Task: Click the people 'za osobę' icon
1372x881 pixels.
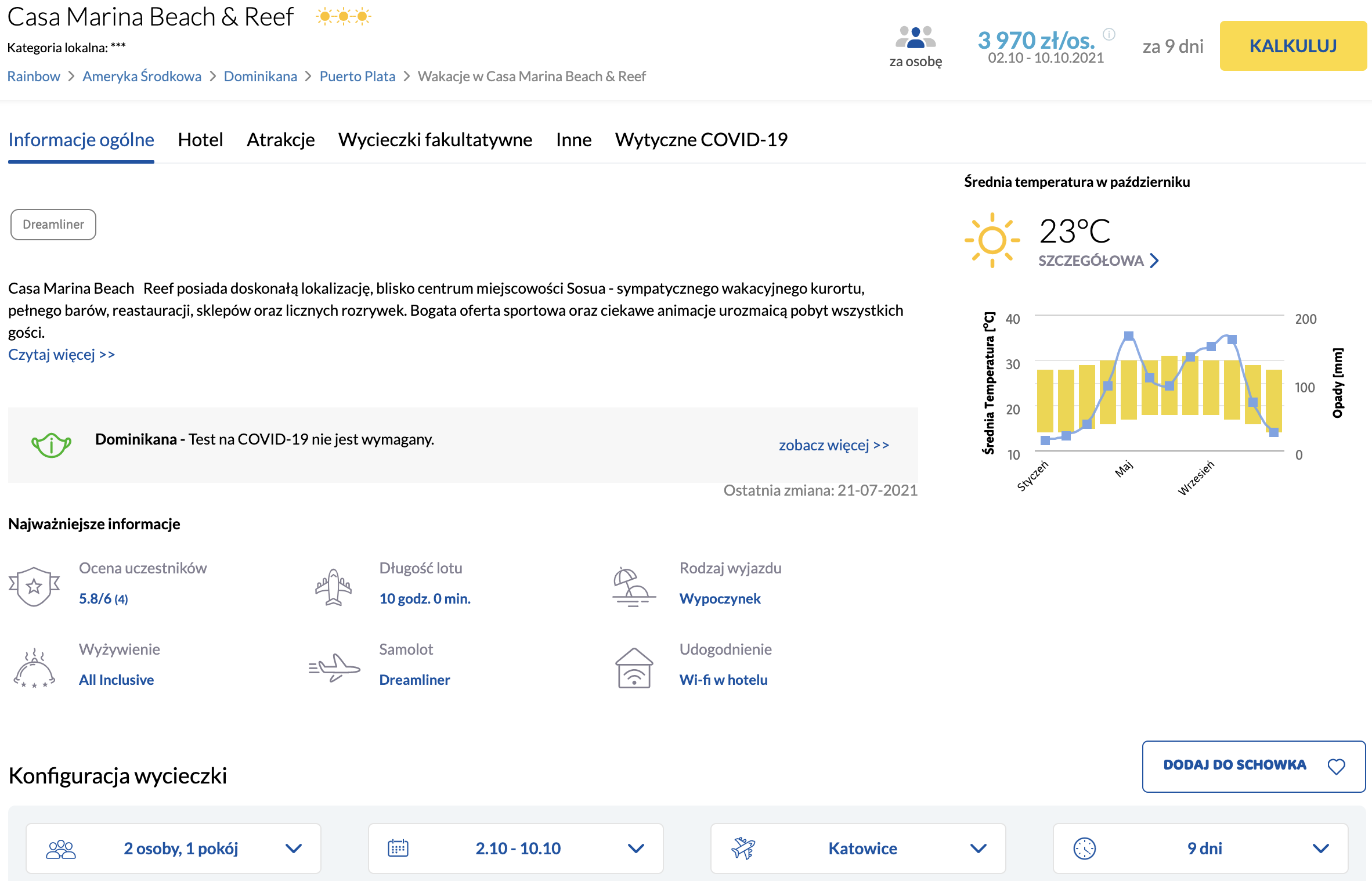Action: (x=915, y=37)
